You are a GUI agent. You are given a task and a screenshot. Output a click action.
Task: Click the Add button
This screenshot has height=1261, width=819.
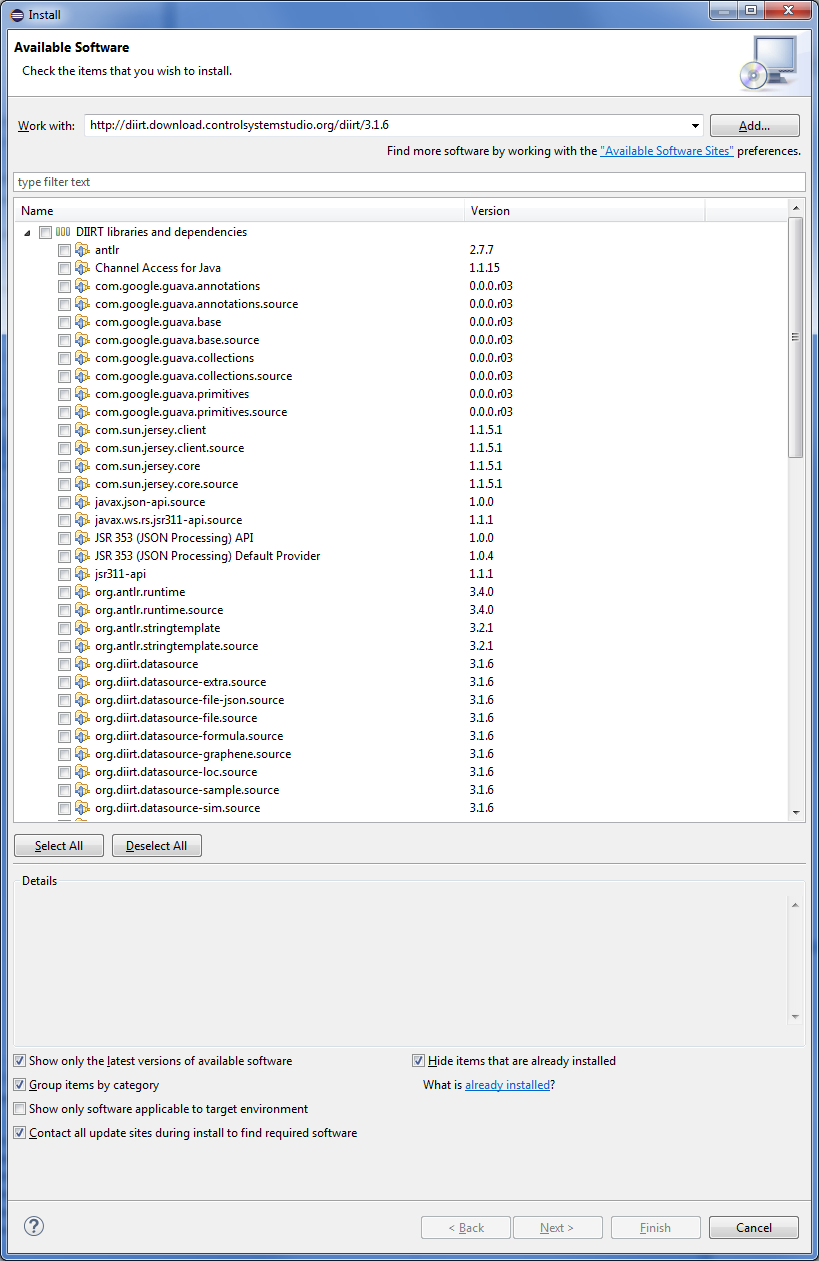click(x=754, y=125)
